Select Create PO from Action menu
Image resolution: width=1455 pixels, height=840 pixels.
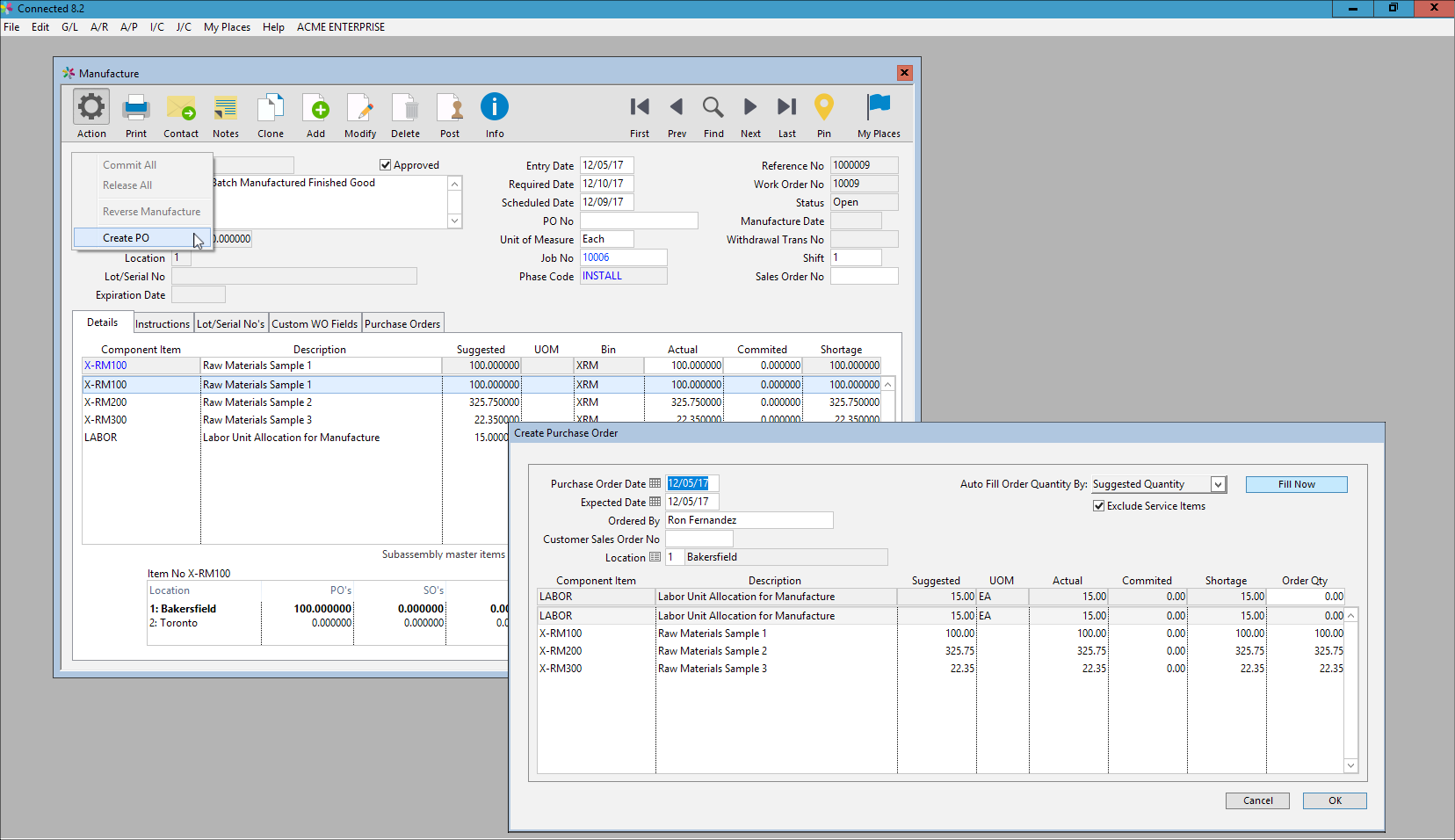[127, 238]
